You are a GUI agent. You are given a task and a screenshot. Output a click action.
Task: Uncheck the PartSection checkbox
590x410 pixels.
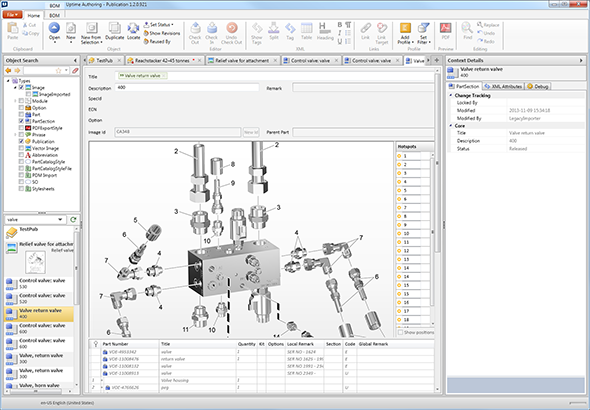coord(21,121)
